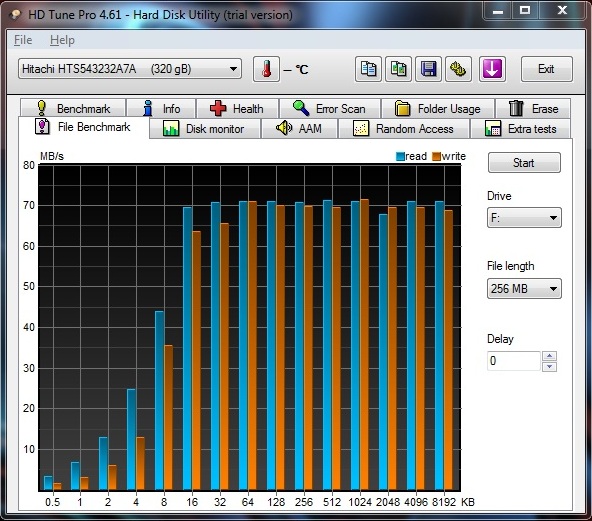Click the temperature thermometer icon
Viewport: 592px width, 521px height.
[x=267, y=69]
